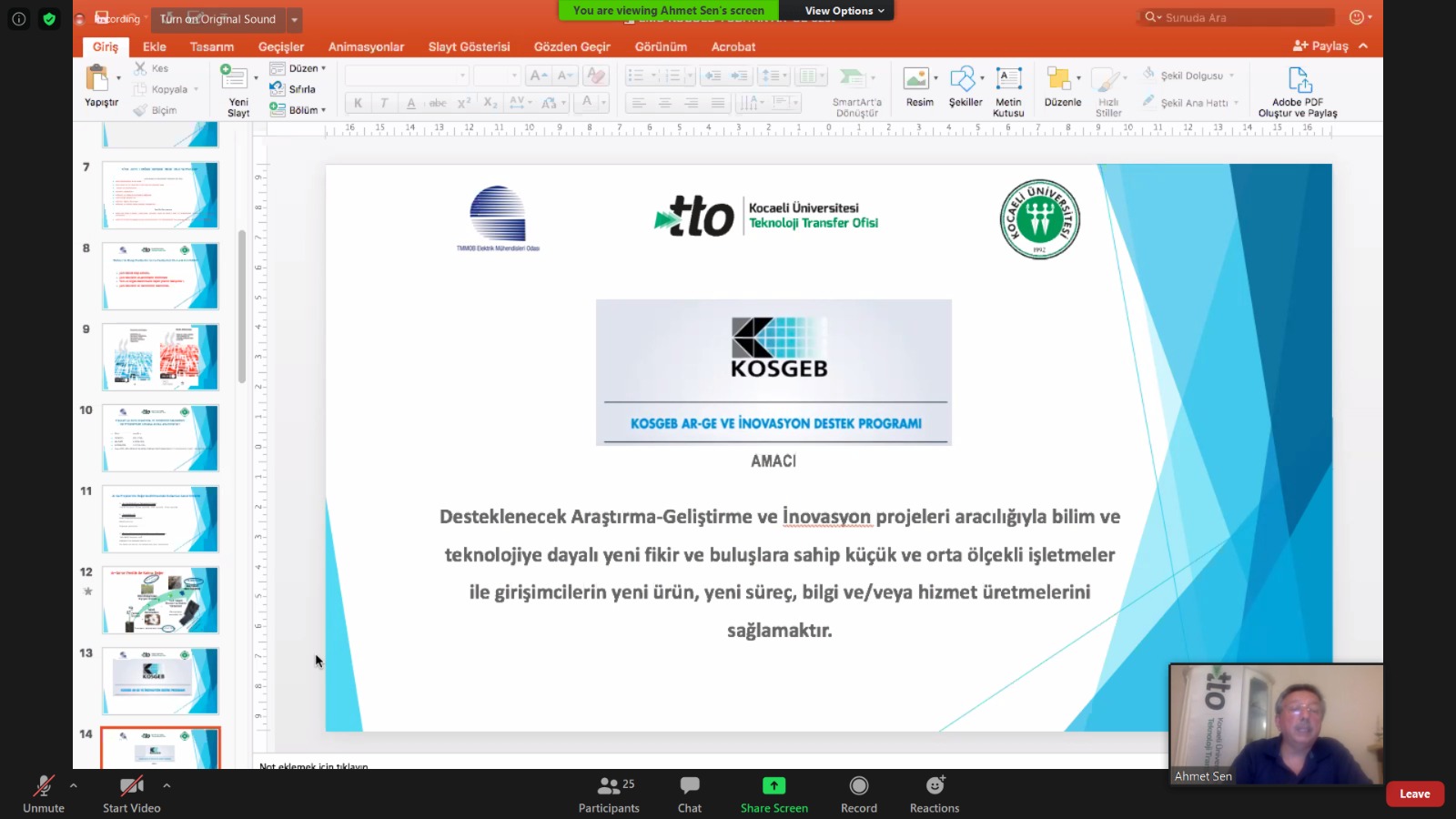Open audio options caret next to Unmute
Screen dimensions: 1456x819
pyautogui.click(x=74, y=784)
